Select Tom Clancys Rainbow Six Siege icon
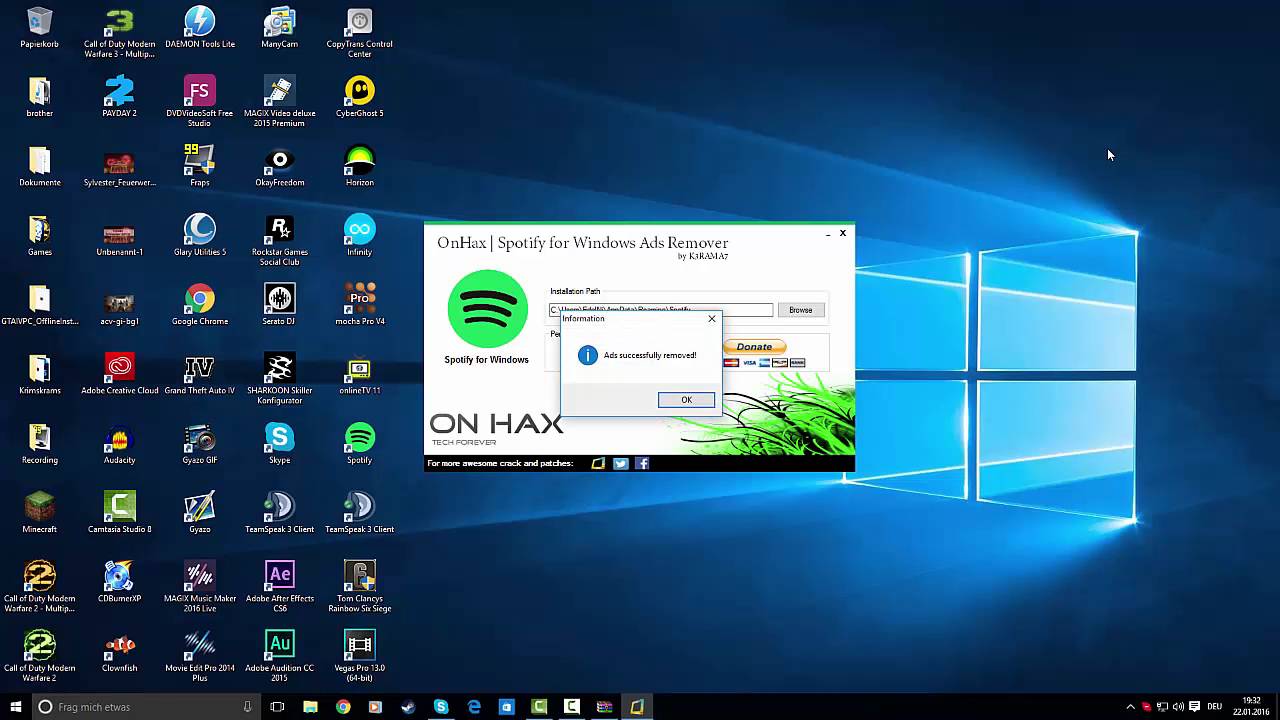The height and width of the screenshot is (720, 1280). click(360, 588)
